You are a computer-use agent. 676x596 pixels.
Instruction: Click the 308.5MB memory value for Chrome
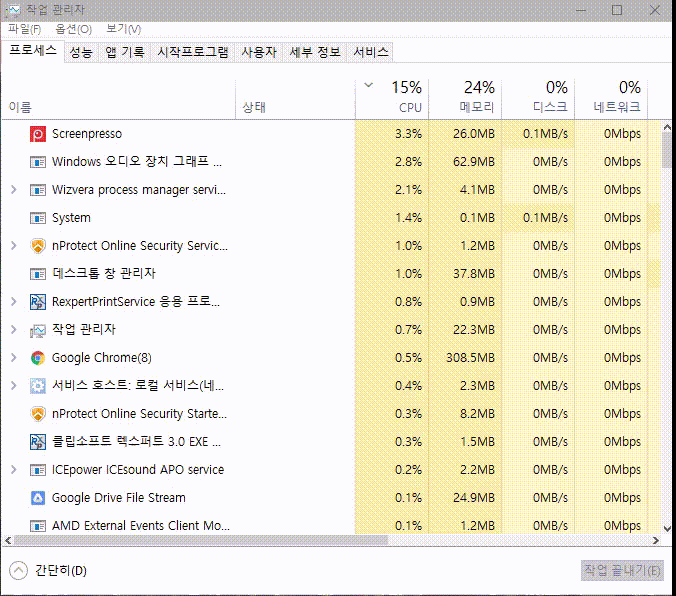coord(470,358)
